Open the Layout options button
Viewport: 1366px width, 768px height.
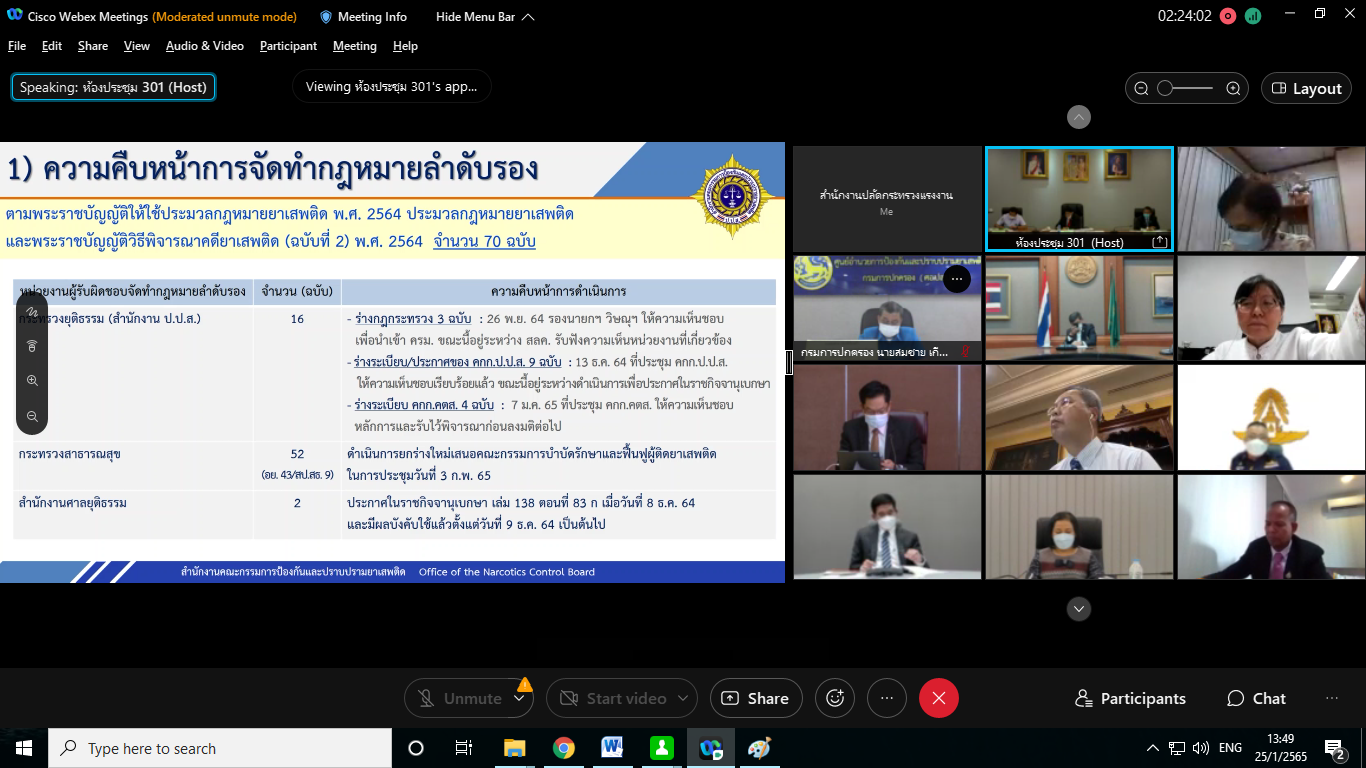pyautogui.click(x=1306, y=88)
